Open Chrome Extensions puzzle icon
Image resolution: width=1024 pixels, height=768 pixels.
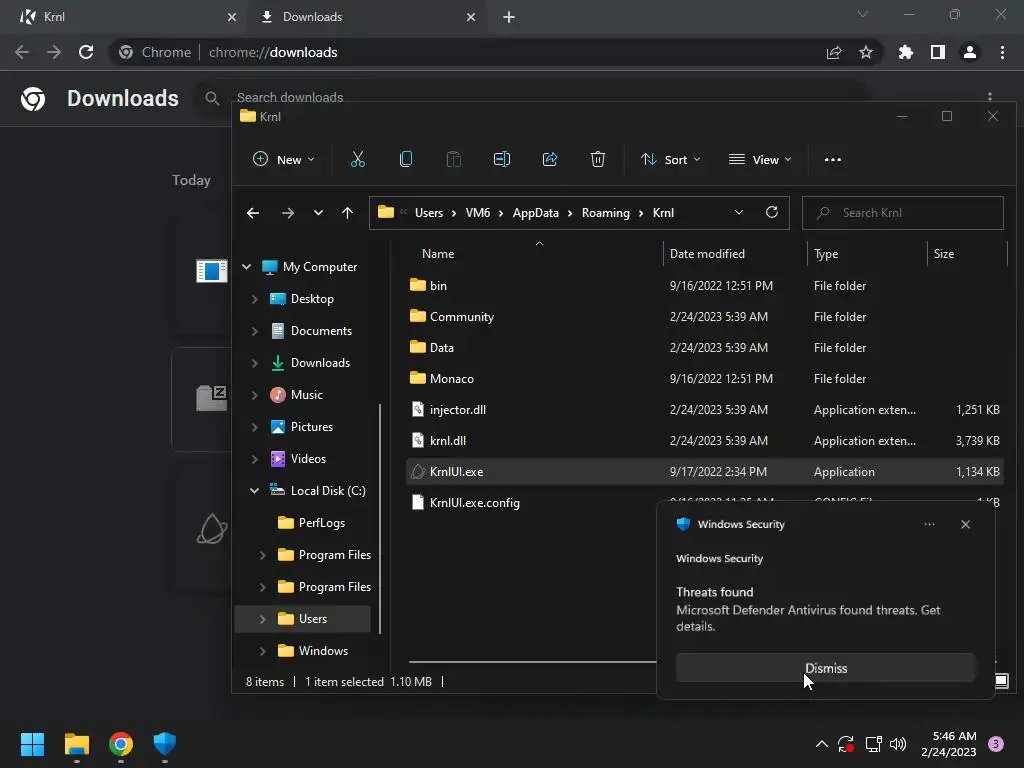906,52
